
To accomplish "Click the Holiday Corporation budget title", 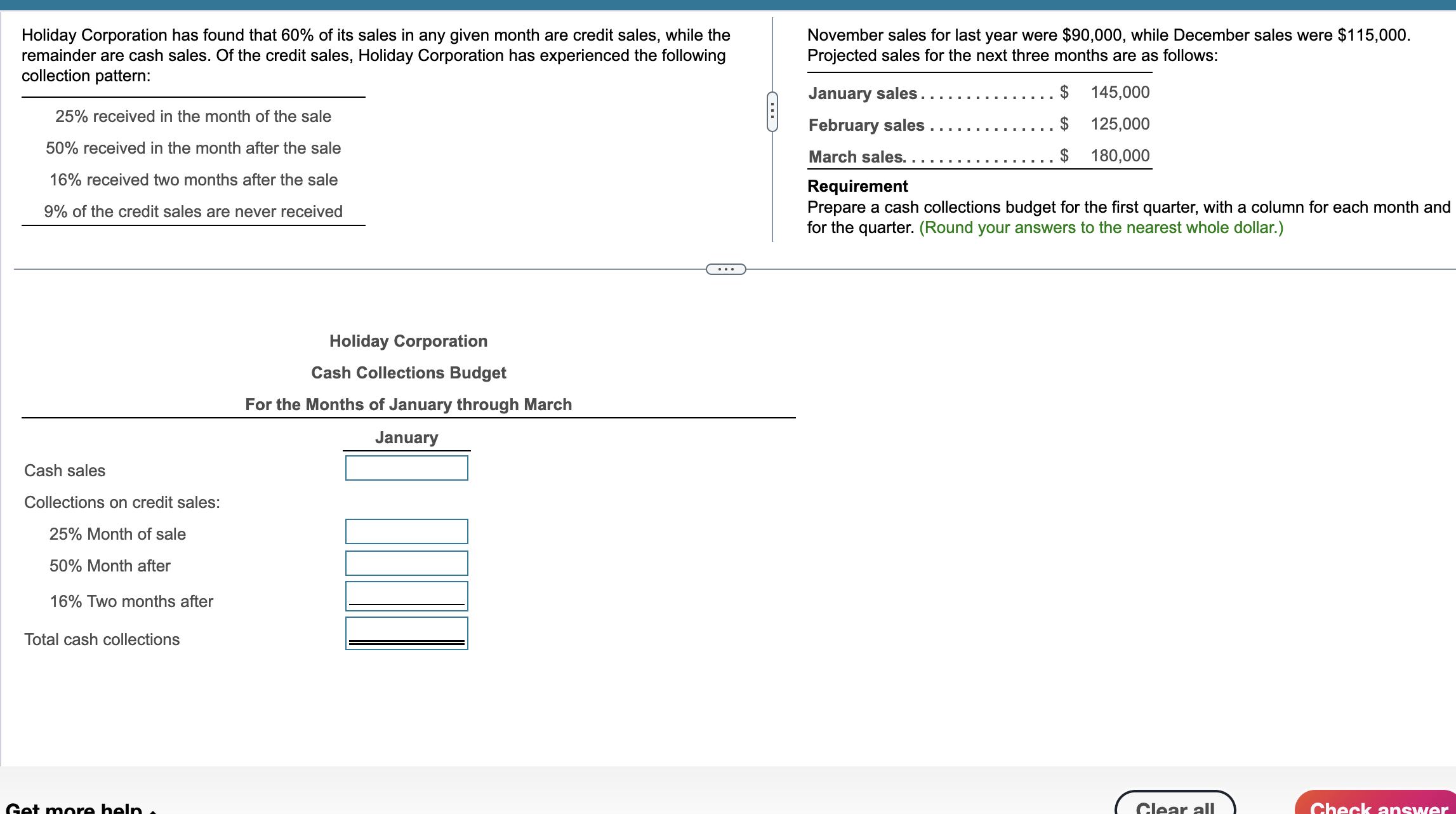I will (408, 341).
